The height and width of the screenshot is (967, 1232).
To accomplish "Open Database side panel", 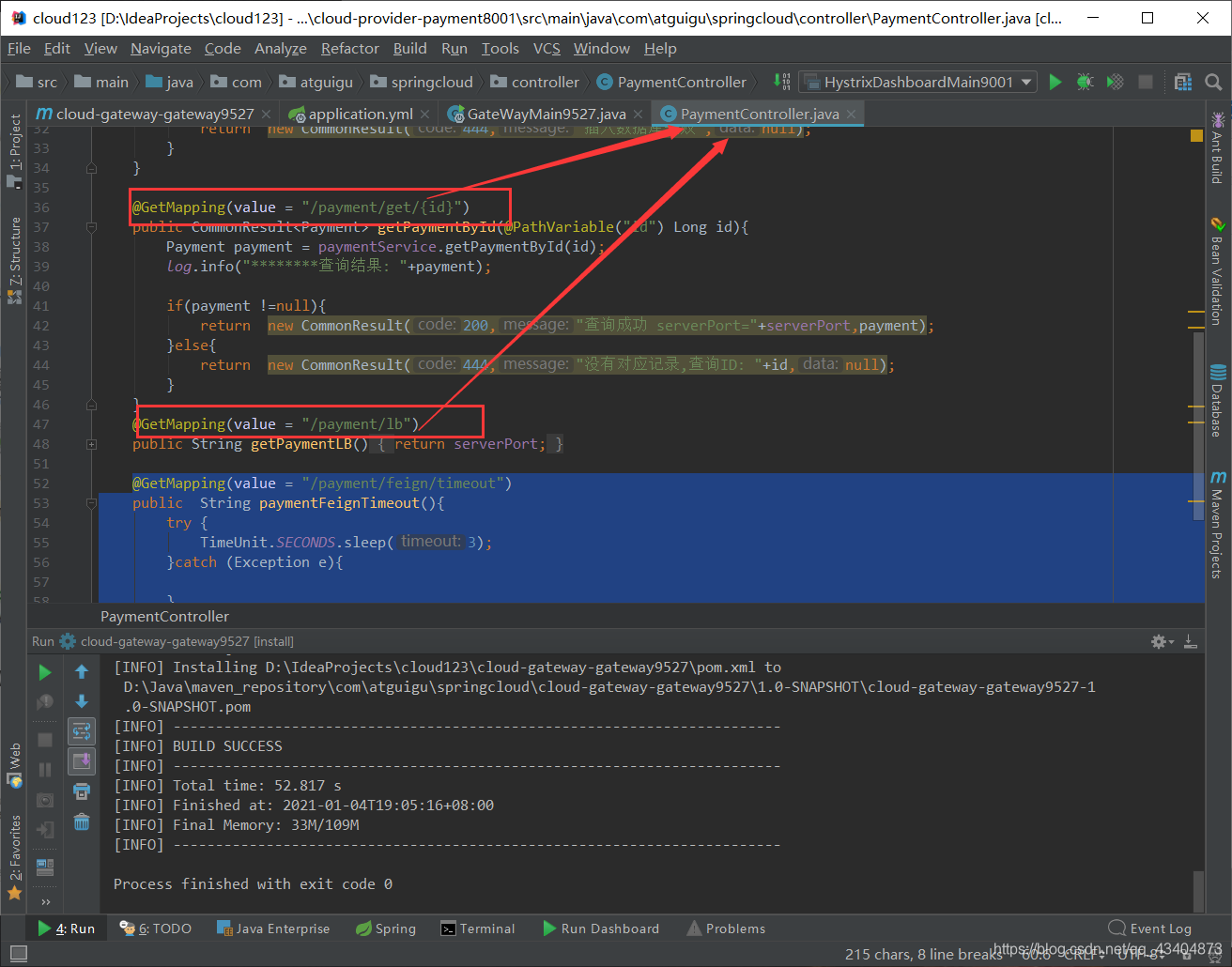I will pos(1218,401).
